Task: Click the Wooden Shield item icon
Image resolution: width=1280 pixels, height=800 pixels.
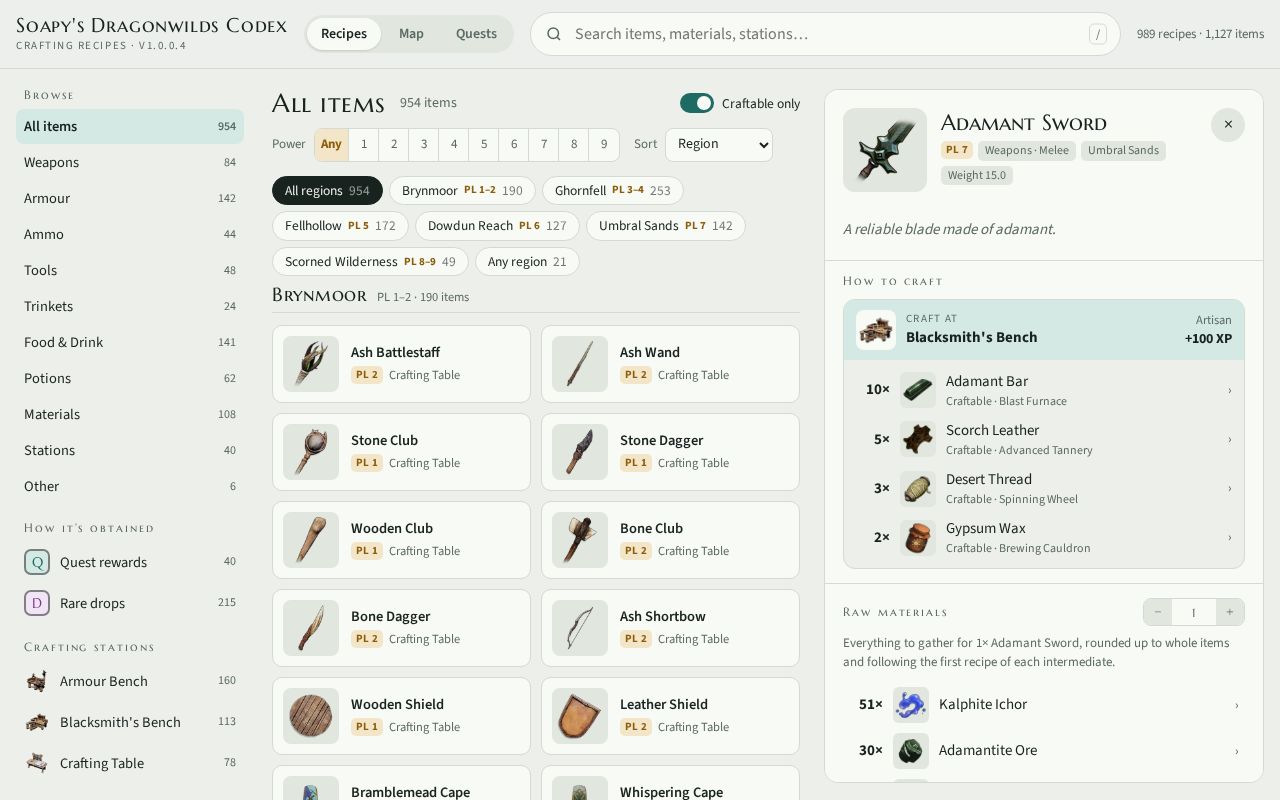Action: (x=311, y=716)
